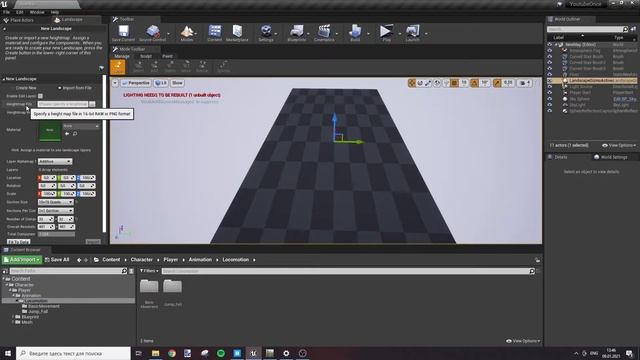Toggle the Enable Edit Layers checkbox
640x360 pixels.
coord(40,96)
